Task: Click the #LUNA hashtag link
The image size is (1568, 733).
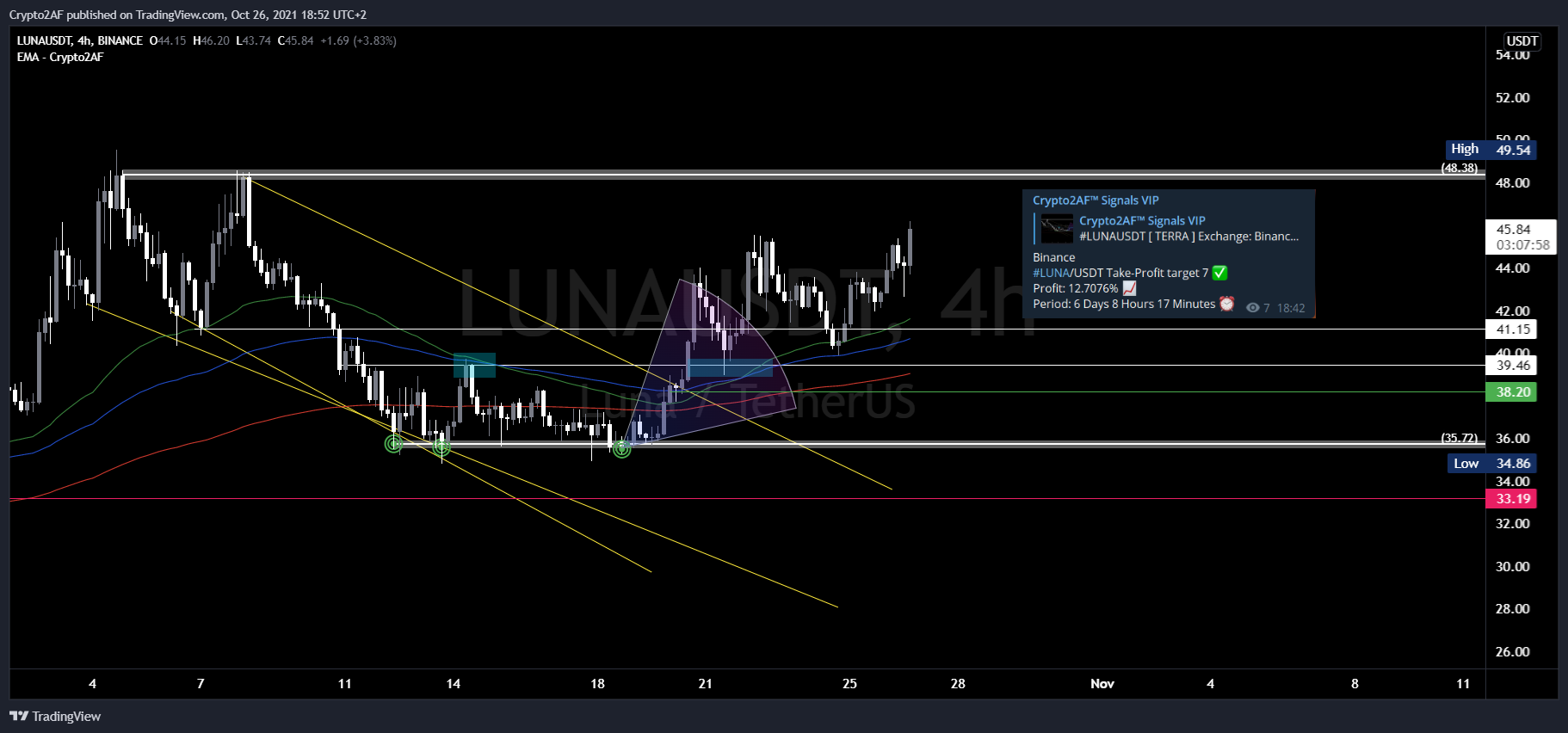Action: tap(1051, 273)
